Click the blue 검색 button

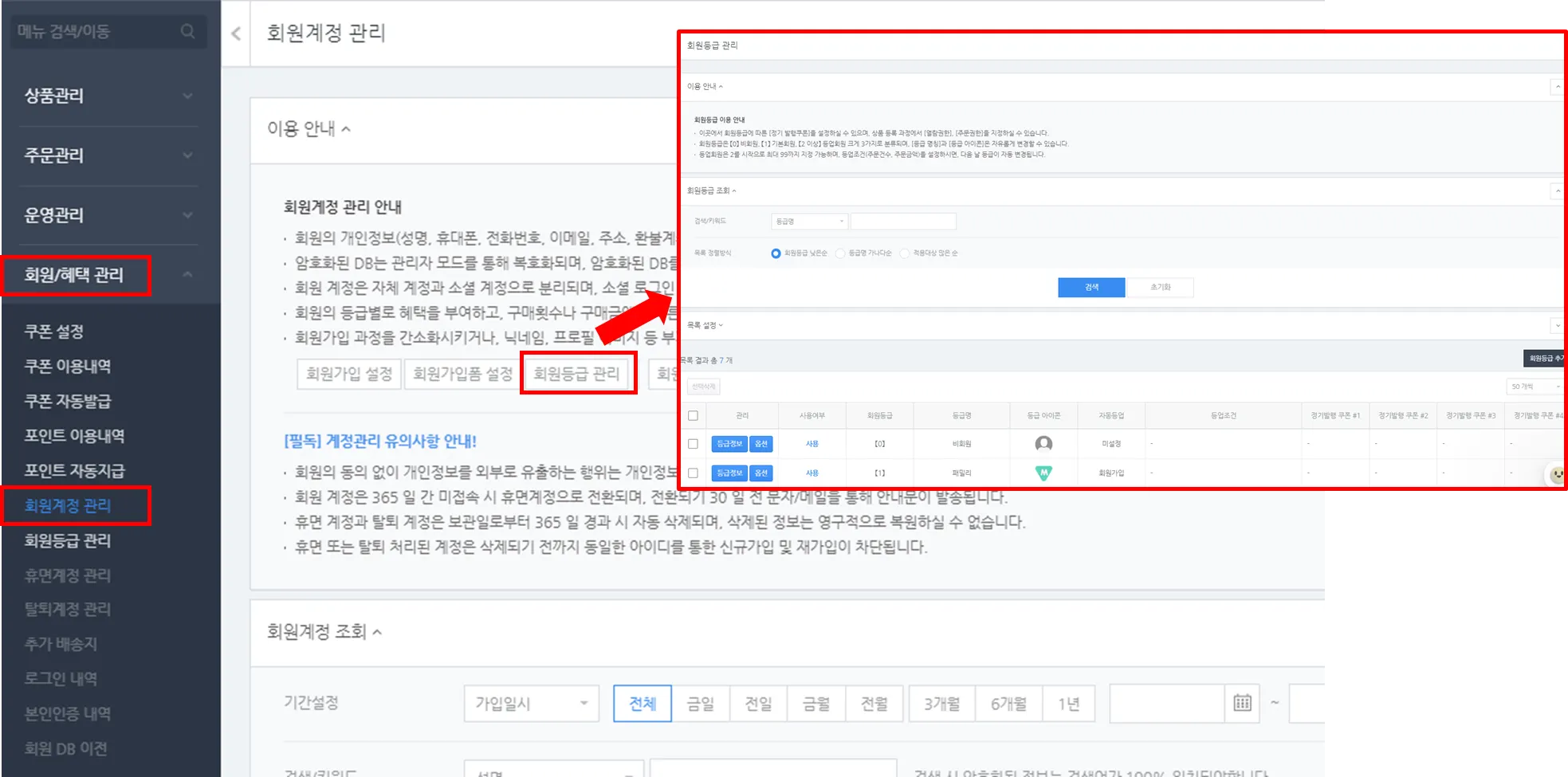1091,288
